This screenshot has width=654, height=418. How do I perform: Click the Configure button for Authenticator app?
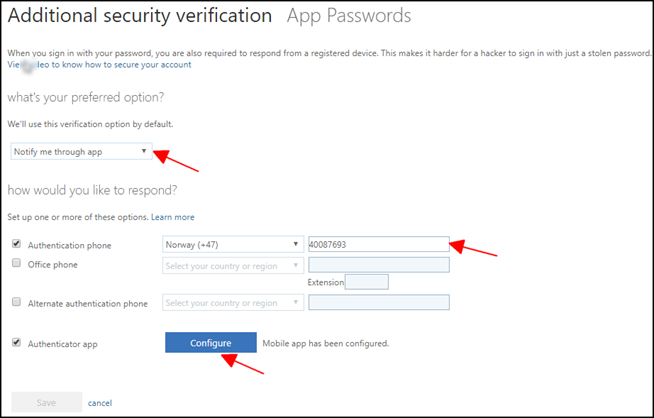point(211,342)
